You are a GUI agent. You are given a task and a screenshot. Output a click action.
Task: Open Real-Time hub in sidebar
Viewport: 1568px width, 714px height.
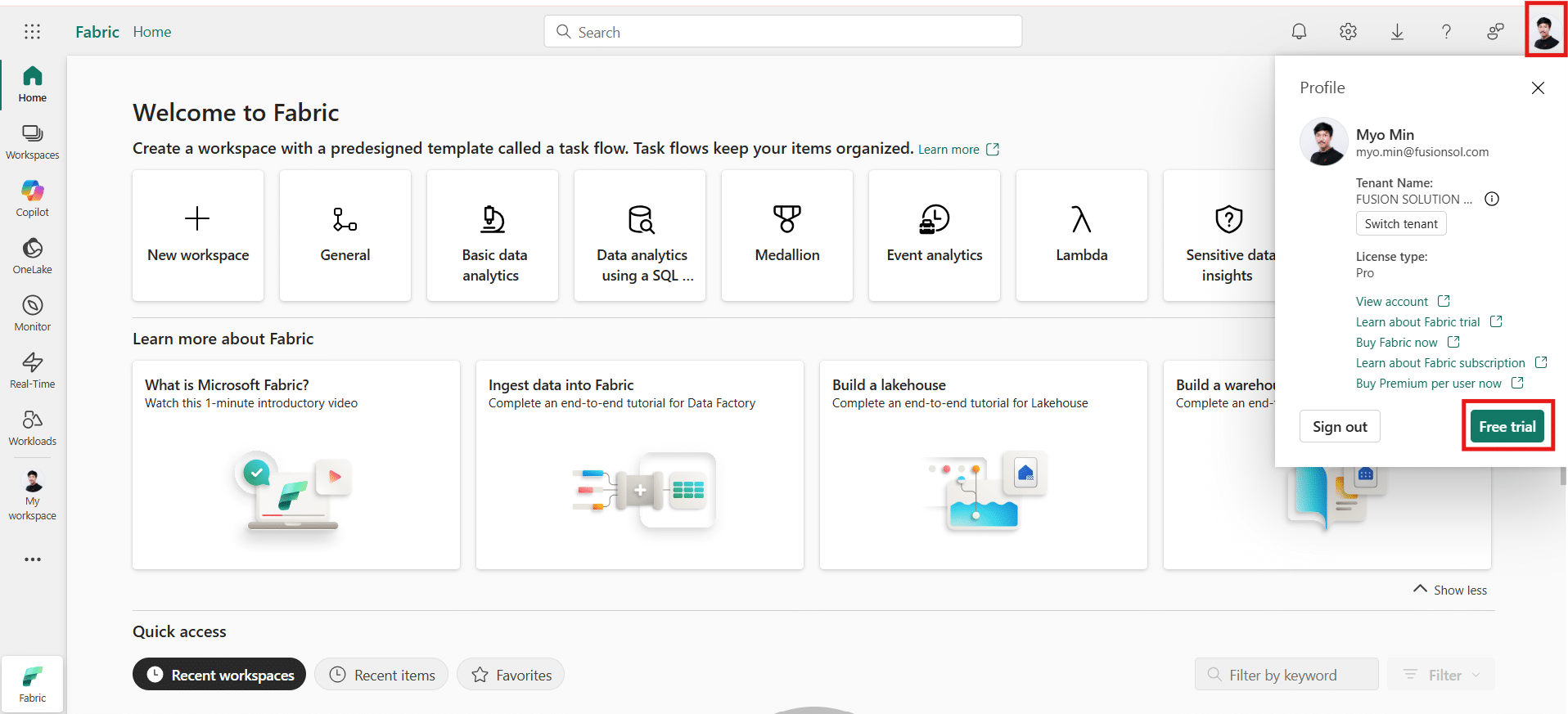point(33,370)
